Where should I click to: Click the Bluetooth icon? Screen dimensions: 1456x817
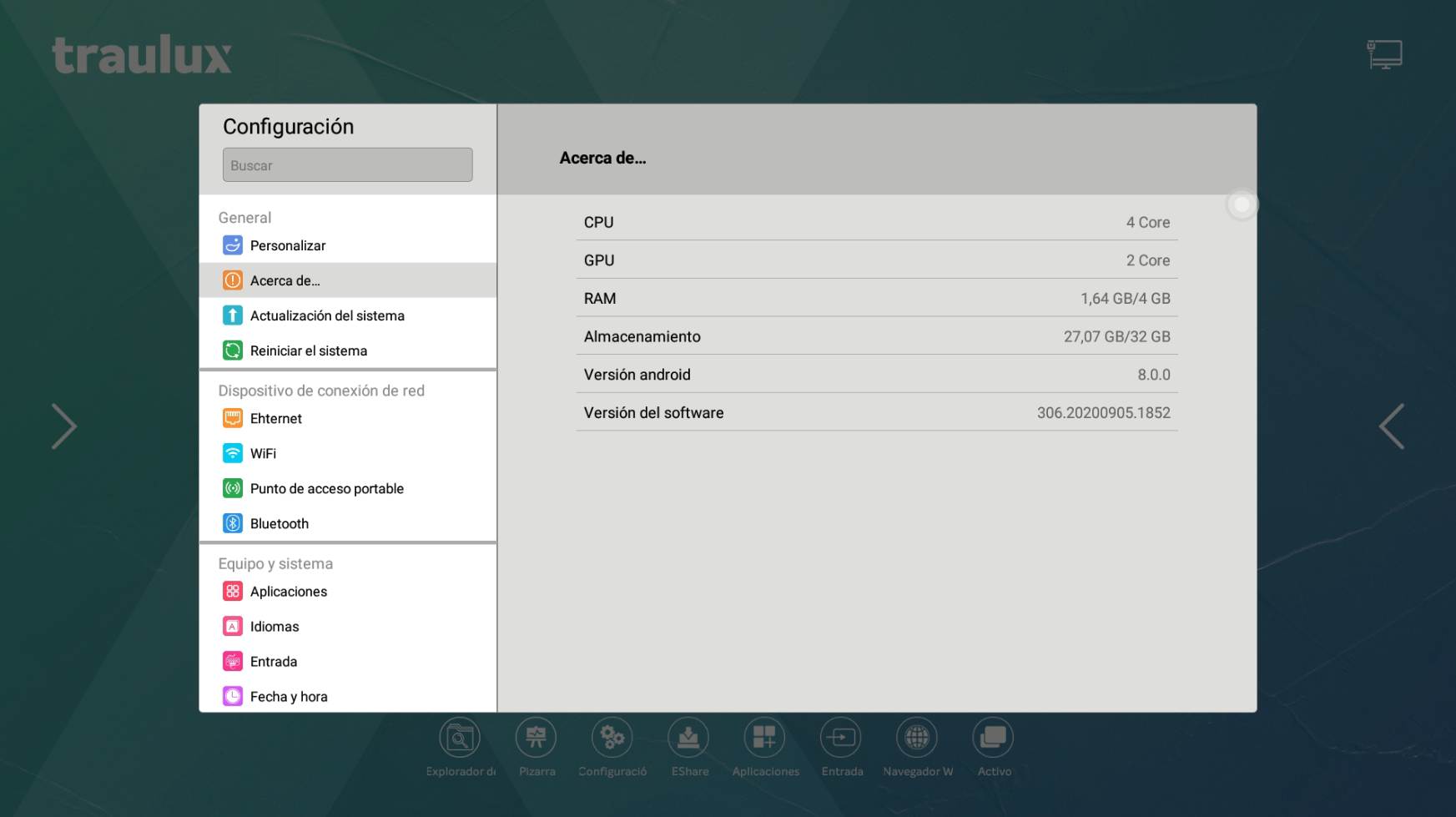point(233,523)
